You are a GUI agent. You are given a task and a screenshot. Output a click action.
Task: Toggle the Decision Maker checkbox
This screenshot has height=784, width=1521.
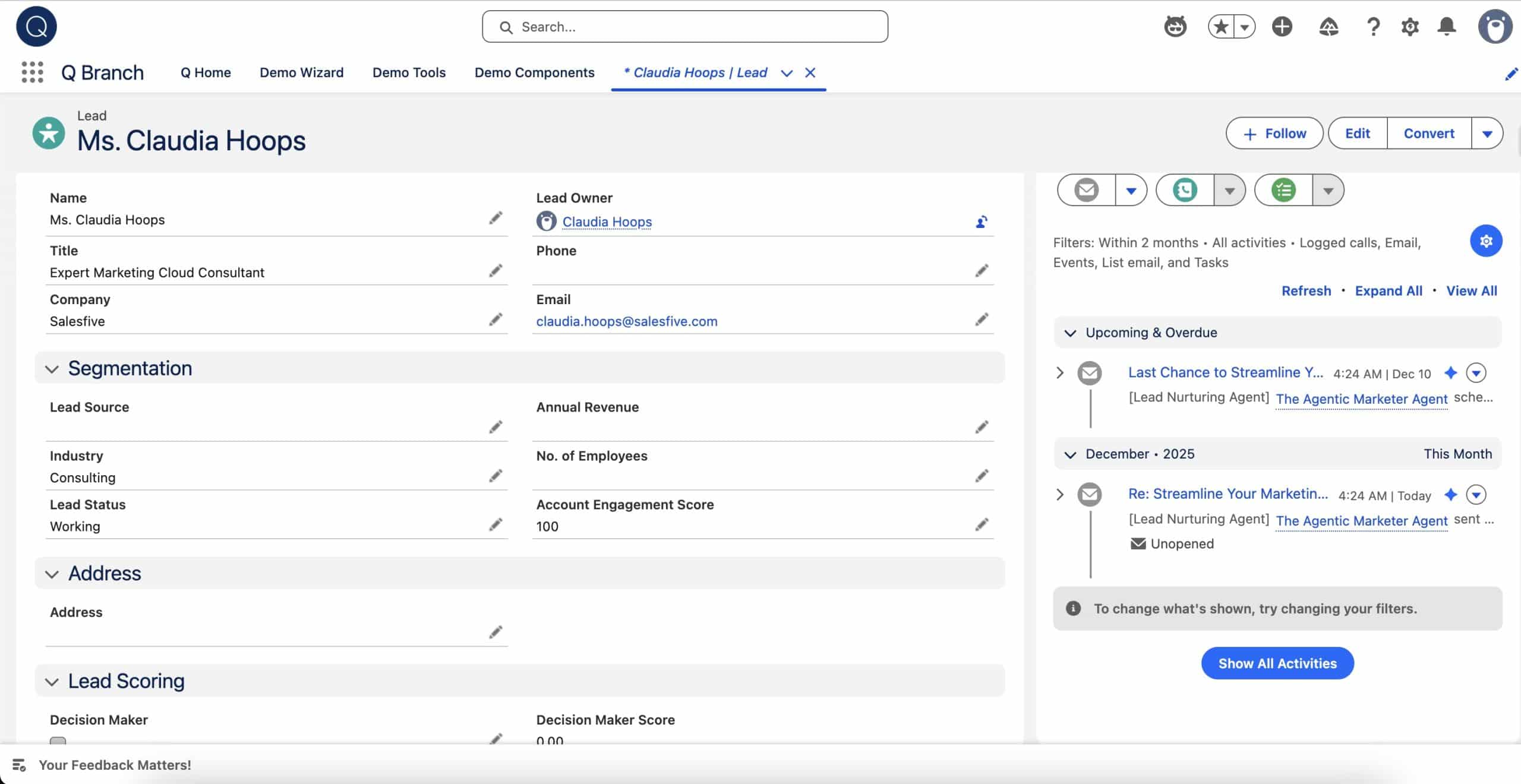click(58, 741)
